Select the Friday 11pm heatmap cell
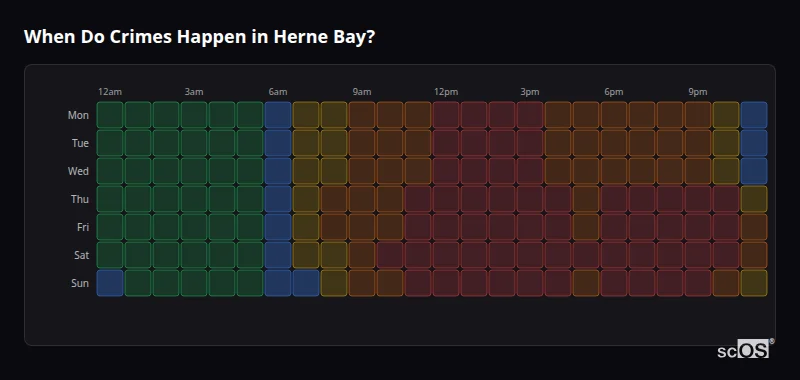The width and height of the screenshot is (800, 380). tap(754, 227)
